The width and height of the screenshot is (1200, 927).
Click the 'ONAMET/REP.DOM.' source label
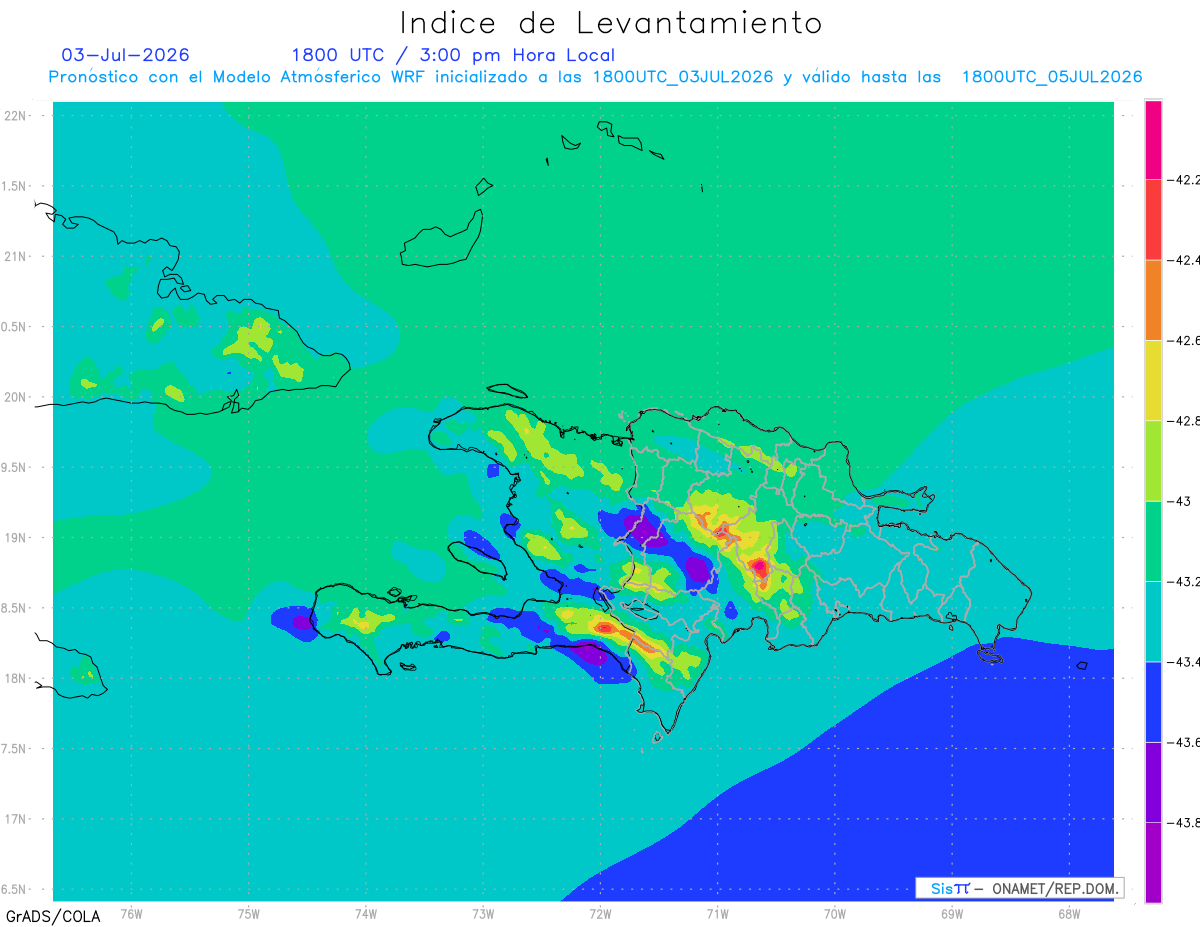tap(1055, 888)
